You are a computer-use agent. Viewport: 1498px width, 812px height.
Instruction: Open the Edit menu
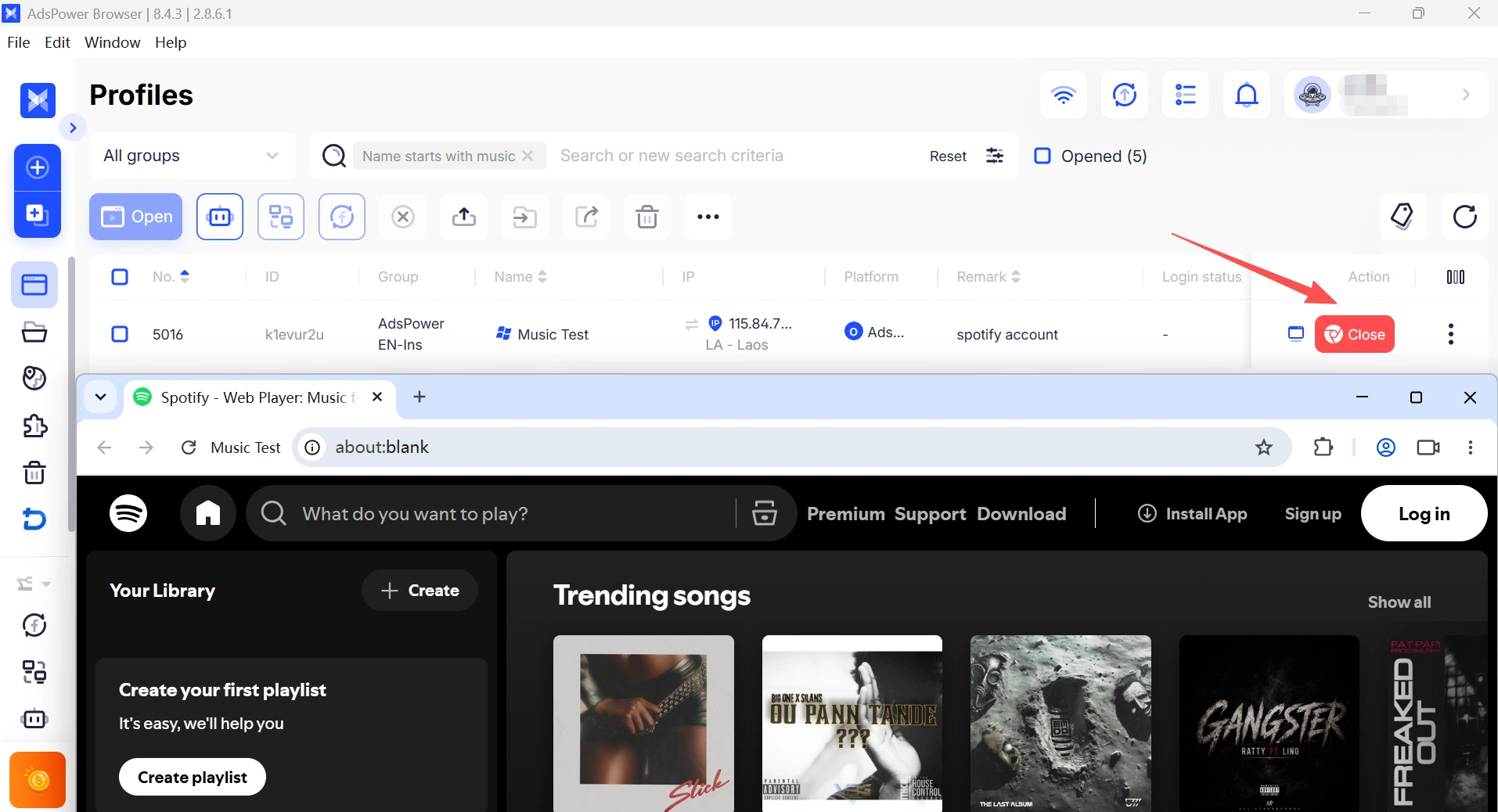(57, 42)
